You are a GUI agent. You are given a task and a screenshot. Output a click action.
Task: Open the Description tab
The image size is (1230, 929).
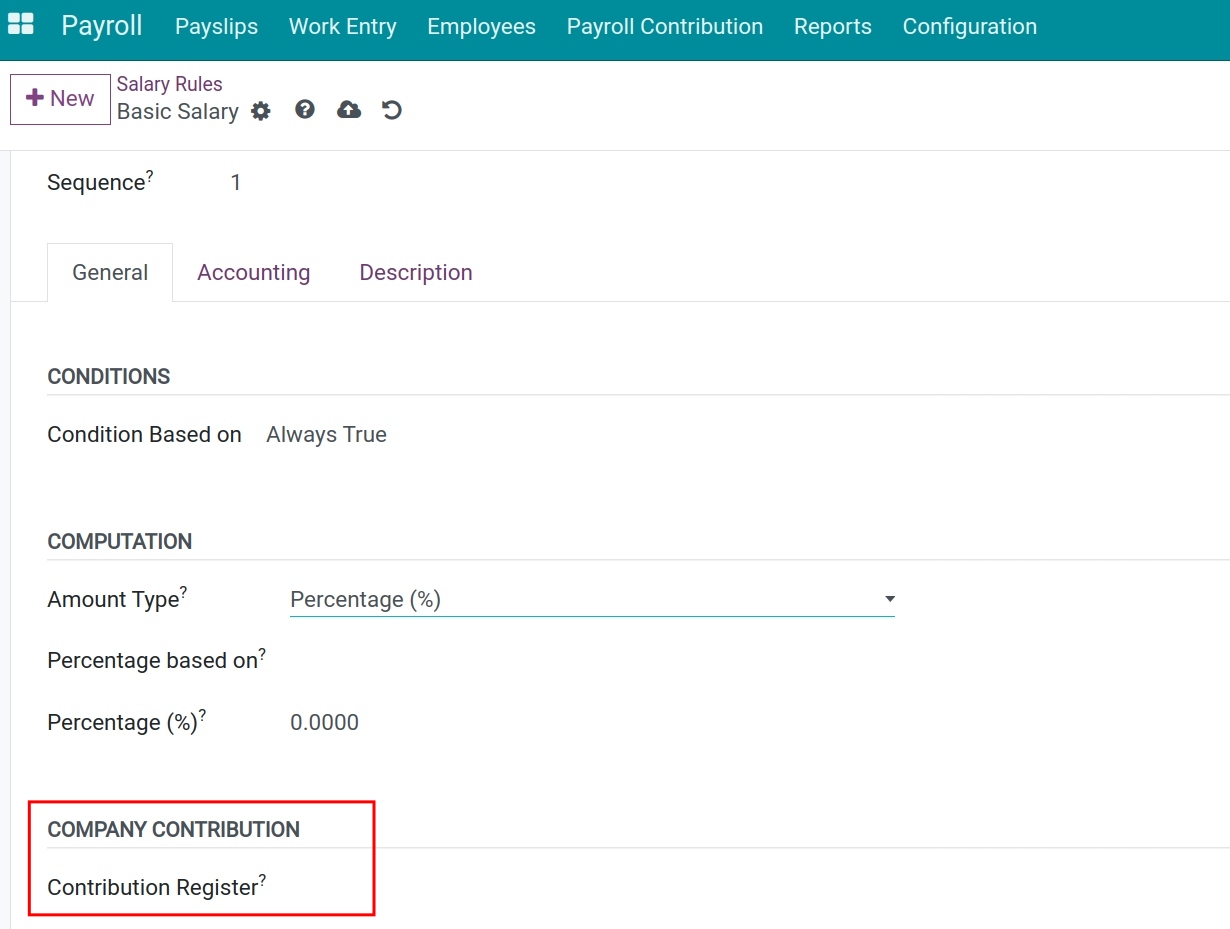point(416,272)
